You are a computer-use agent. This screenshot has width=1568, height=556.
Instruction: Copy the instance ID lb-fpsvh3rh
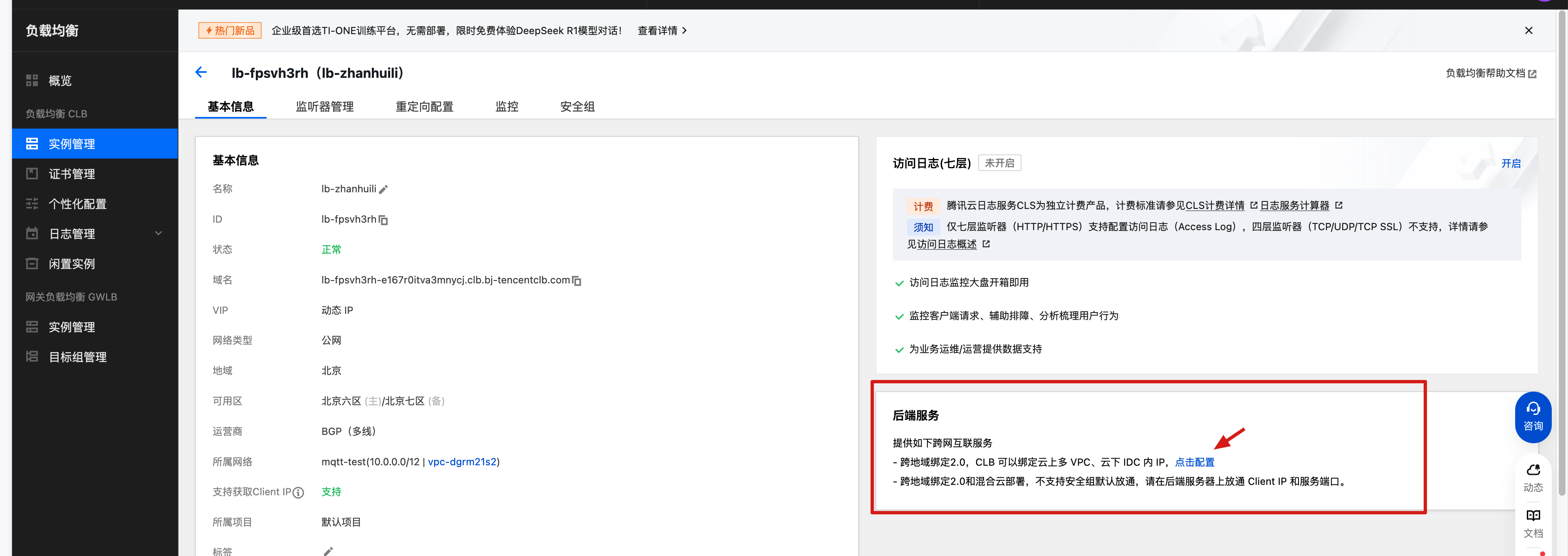383,220
